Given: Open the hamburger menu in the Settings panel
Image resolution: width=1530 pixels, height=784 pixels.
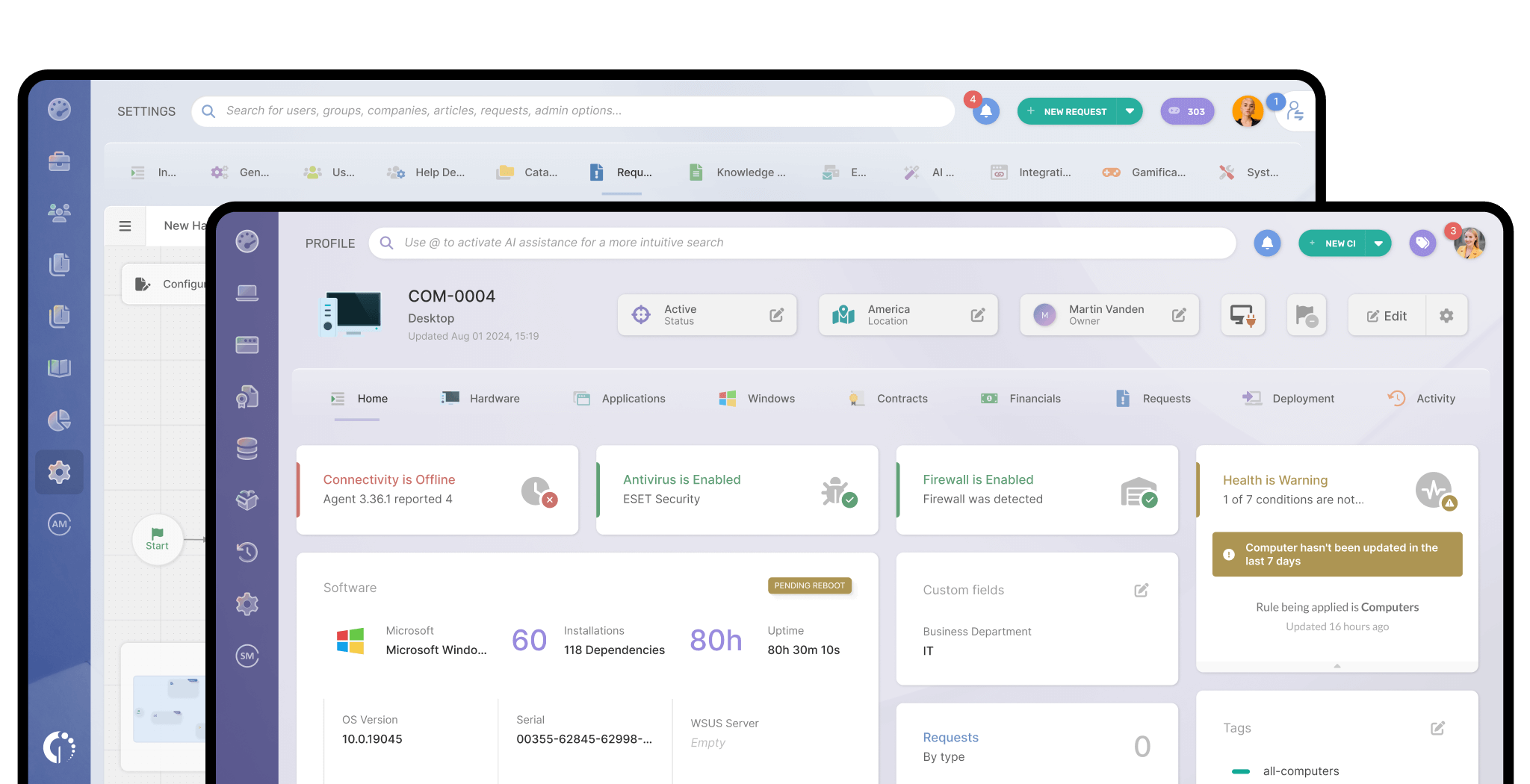Looking at the screenshot, I should [x=126, y=225].
